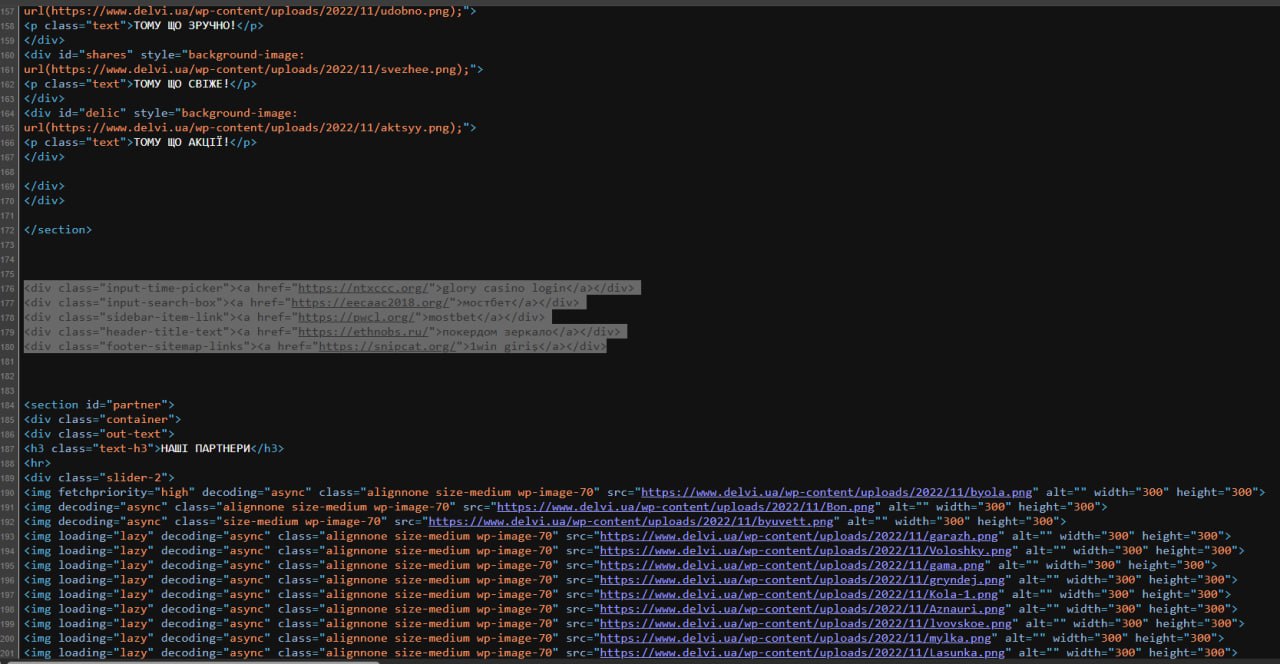Image resolution: width=1280 pixels, height=664 pixels.
Task: Click the eecaac2018.org hyperlink
Action: pos(370,302)
